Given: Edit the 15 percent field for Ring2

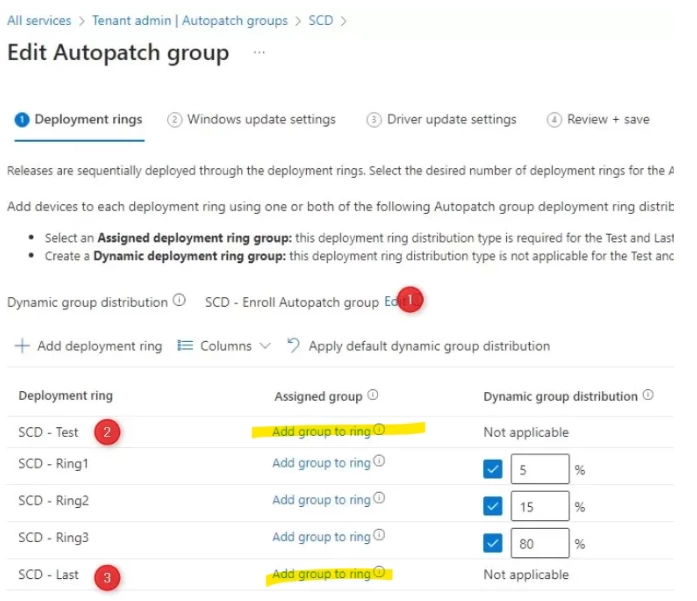Looking at the screenshot, I should coord(540,506).
